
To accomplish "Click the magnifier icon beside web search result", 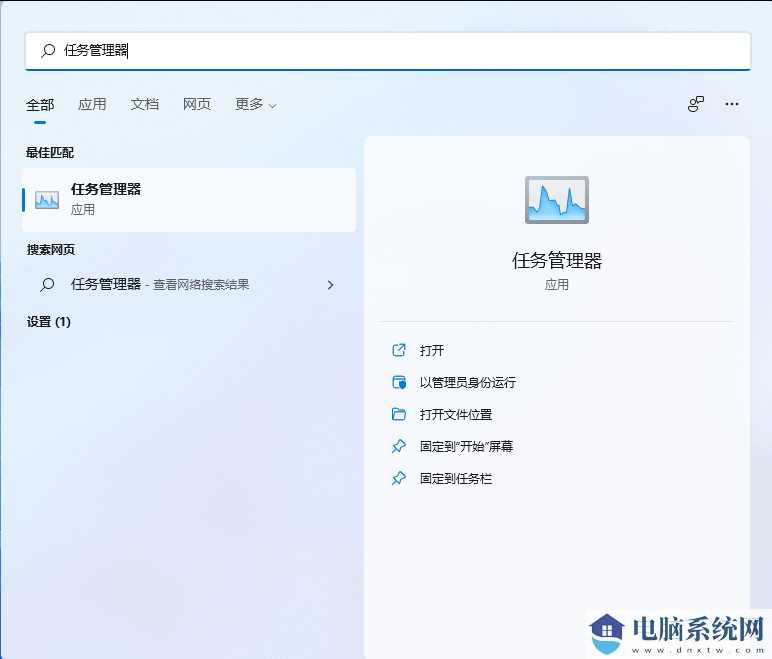I will tap(47, 284).
